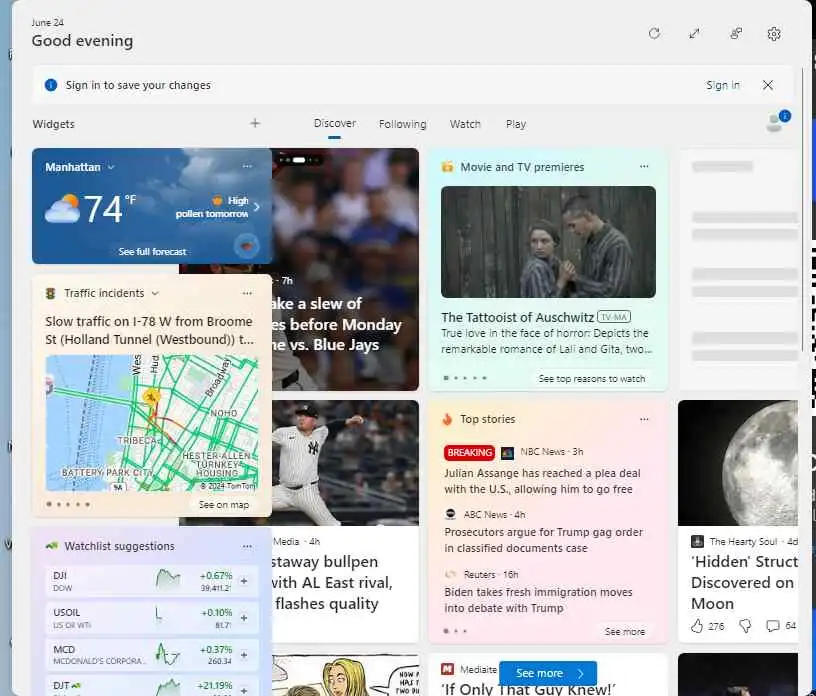
Task: Dislike the Moon article thumbs down
Action: (x=745, y=626)
